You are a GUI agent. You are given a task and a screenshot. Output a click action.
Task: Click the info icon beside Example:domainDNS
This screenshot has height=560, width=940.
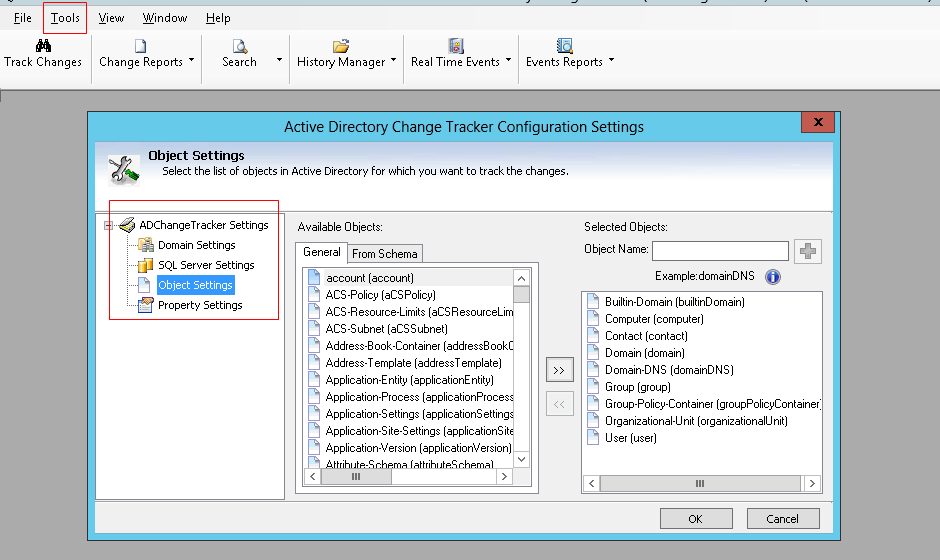click(773, 276)
